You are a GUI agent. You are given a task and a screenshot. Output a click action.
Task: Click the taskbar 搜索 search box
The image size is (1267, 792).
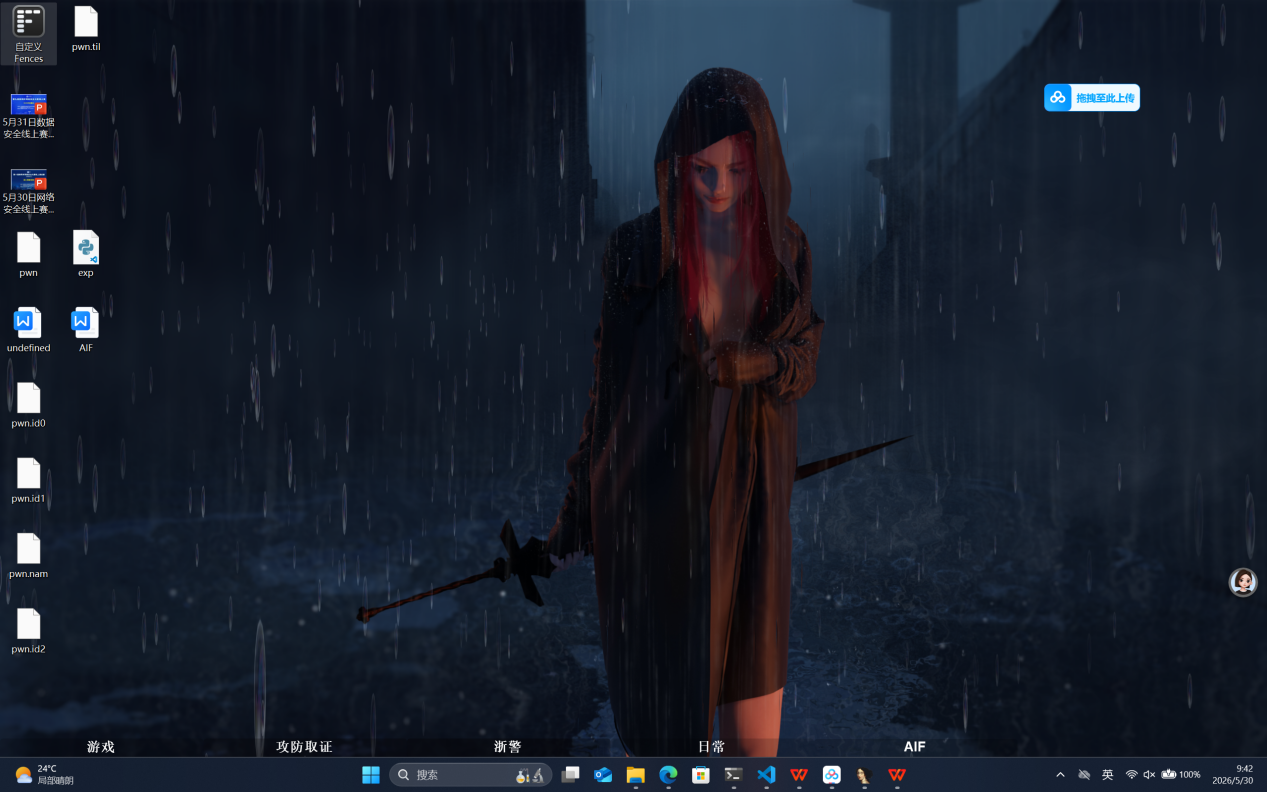[470, 775]
